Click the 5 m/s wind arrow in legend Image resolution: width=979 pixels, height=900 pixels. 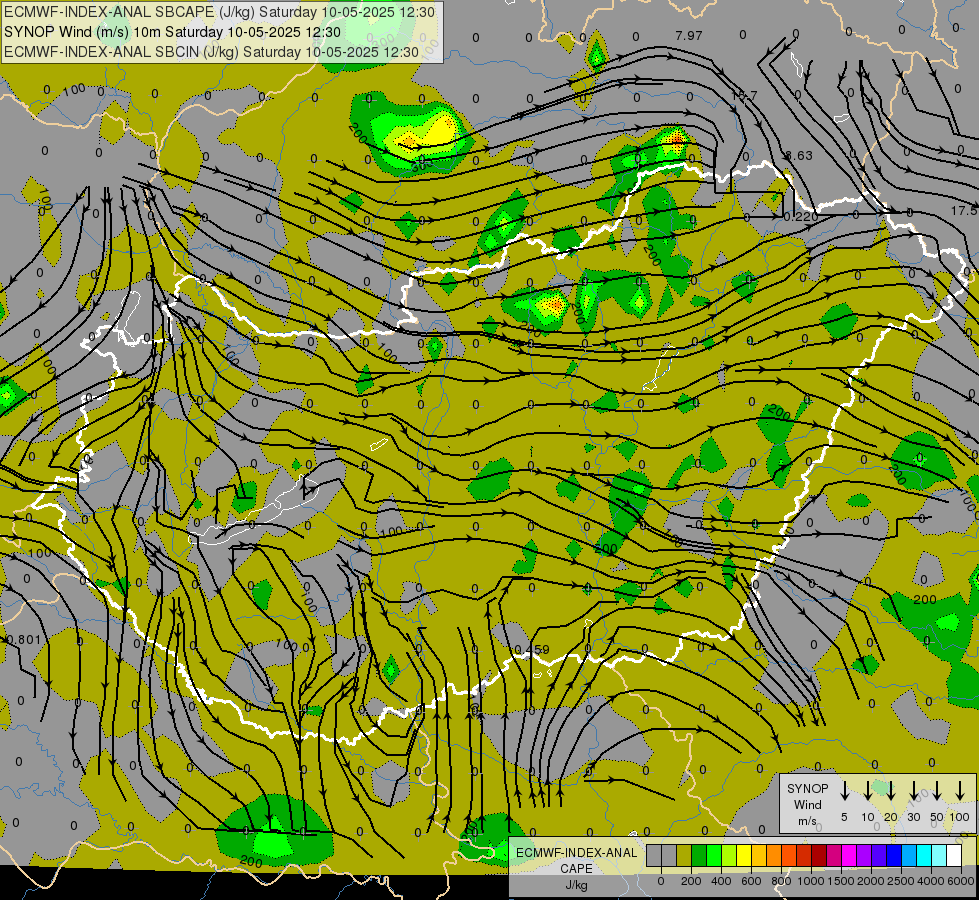pyautogui.click(x=844, y=791)
